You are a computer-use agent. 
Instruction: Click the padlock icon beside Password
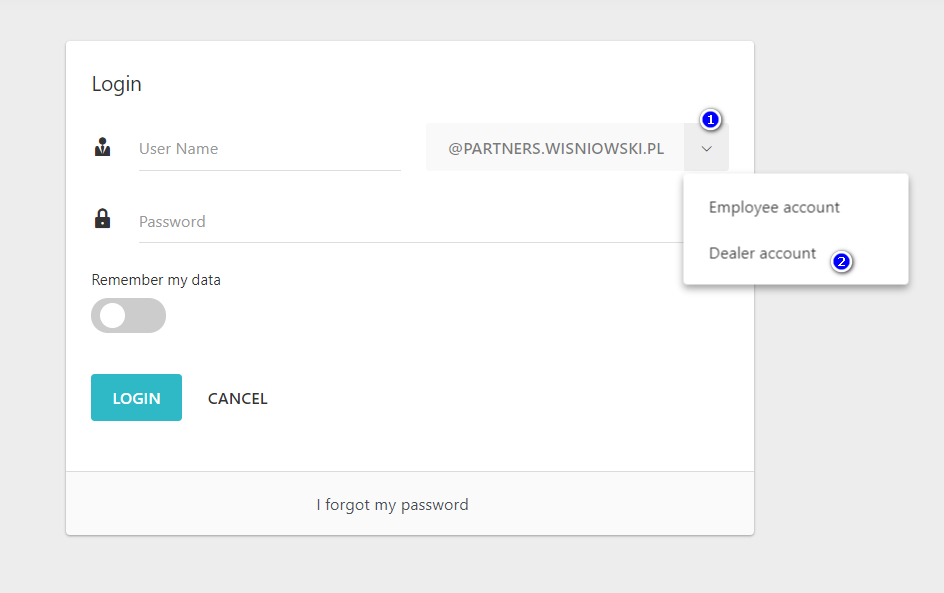[102, 219]
